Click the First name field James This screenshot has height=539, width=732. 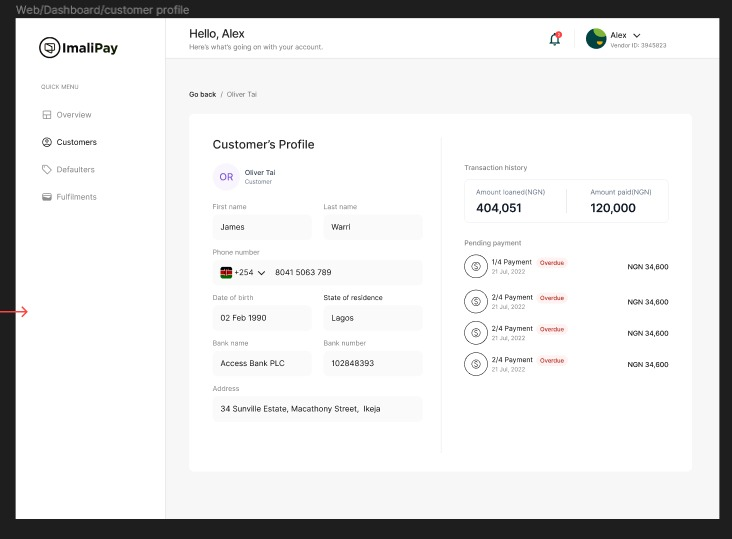[x=262, y=227]
